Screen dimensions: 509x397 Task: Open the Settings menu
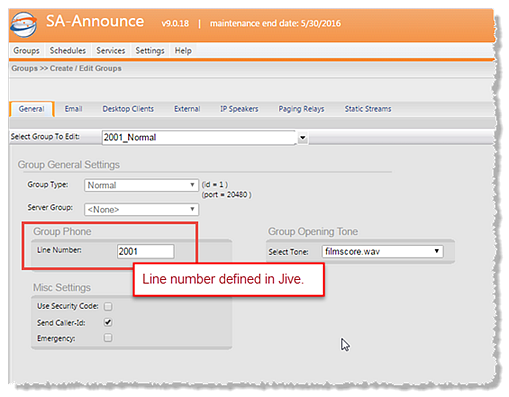(150, 51)
